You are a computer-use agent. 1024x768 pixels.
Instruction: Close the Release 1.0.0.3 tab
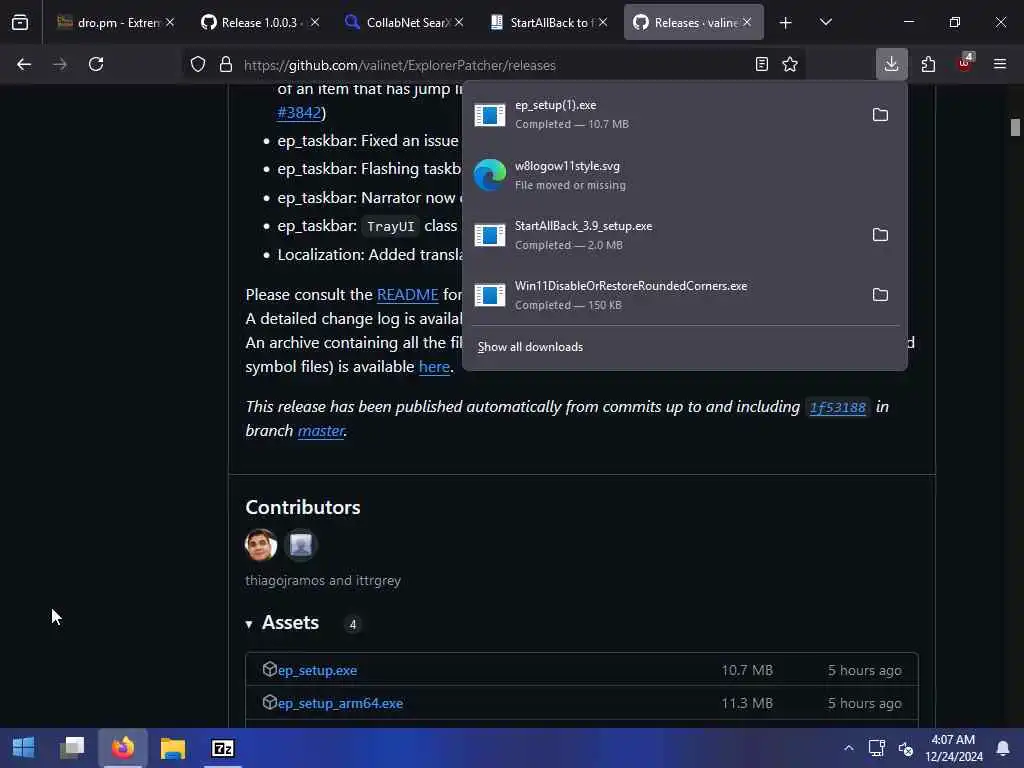(315, 22)
